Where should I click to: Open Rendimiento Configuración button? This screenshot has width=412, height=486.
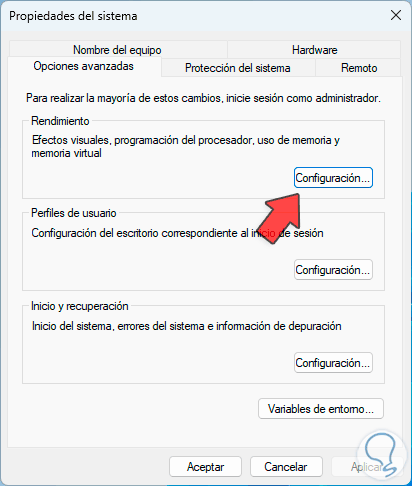pos(333,178)
